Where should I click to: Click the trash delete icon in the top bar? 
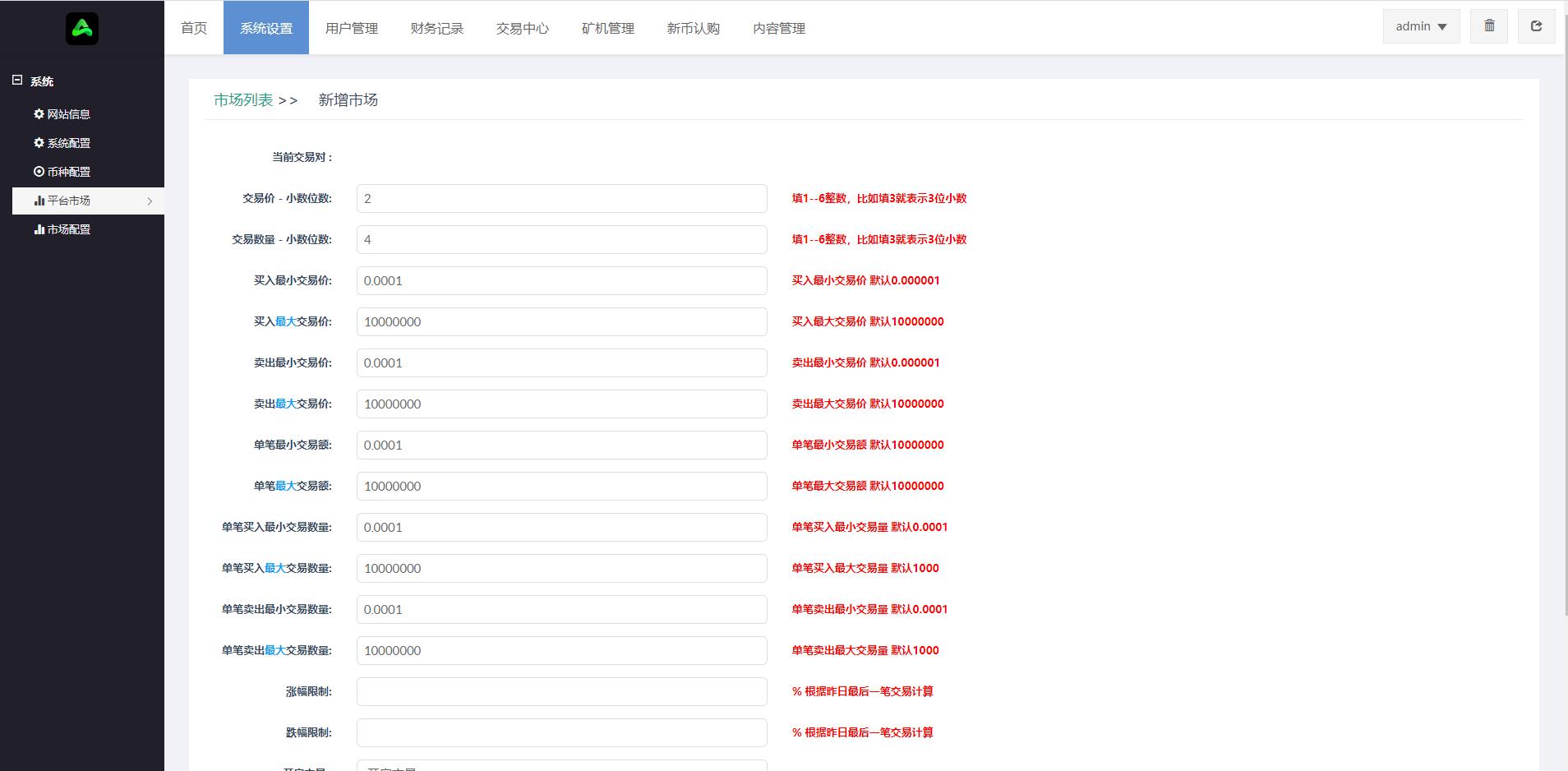1488,25
